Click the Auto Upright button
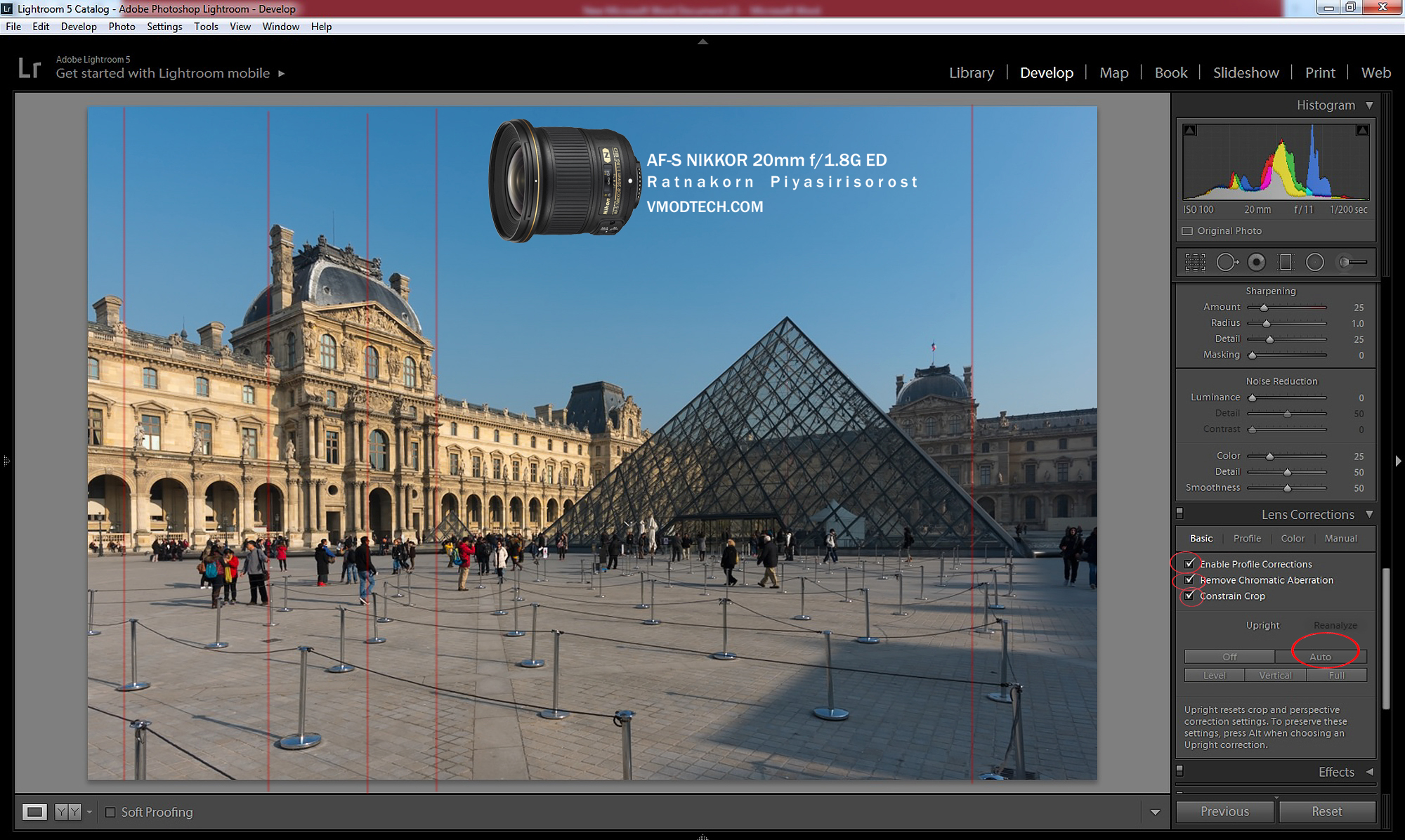1405x840 pixels. [1320, 657]
